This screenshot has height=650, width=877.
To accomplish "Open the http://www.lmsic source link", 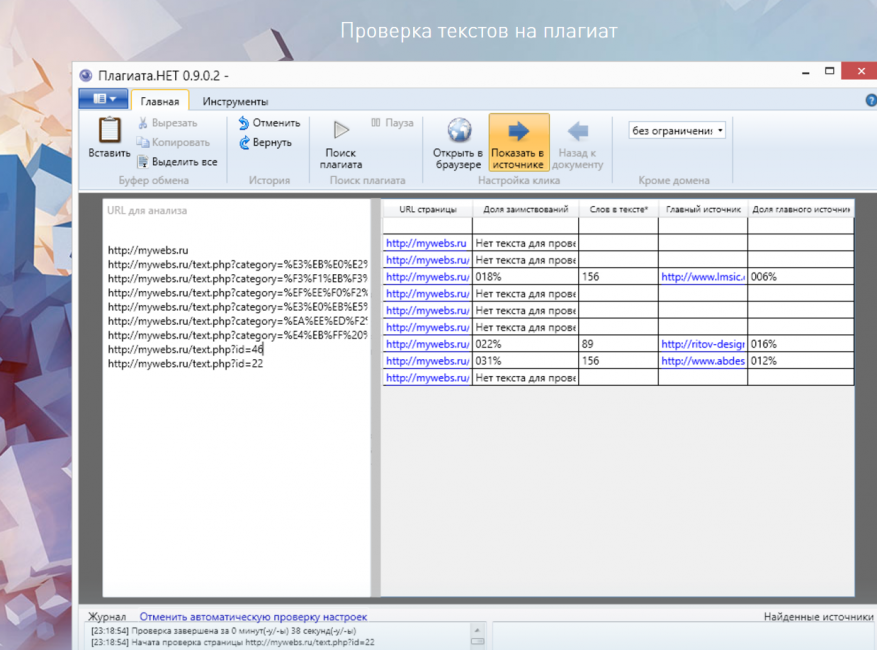I will pos(703,277).
